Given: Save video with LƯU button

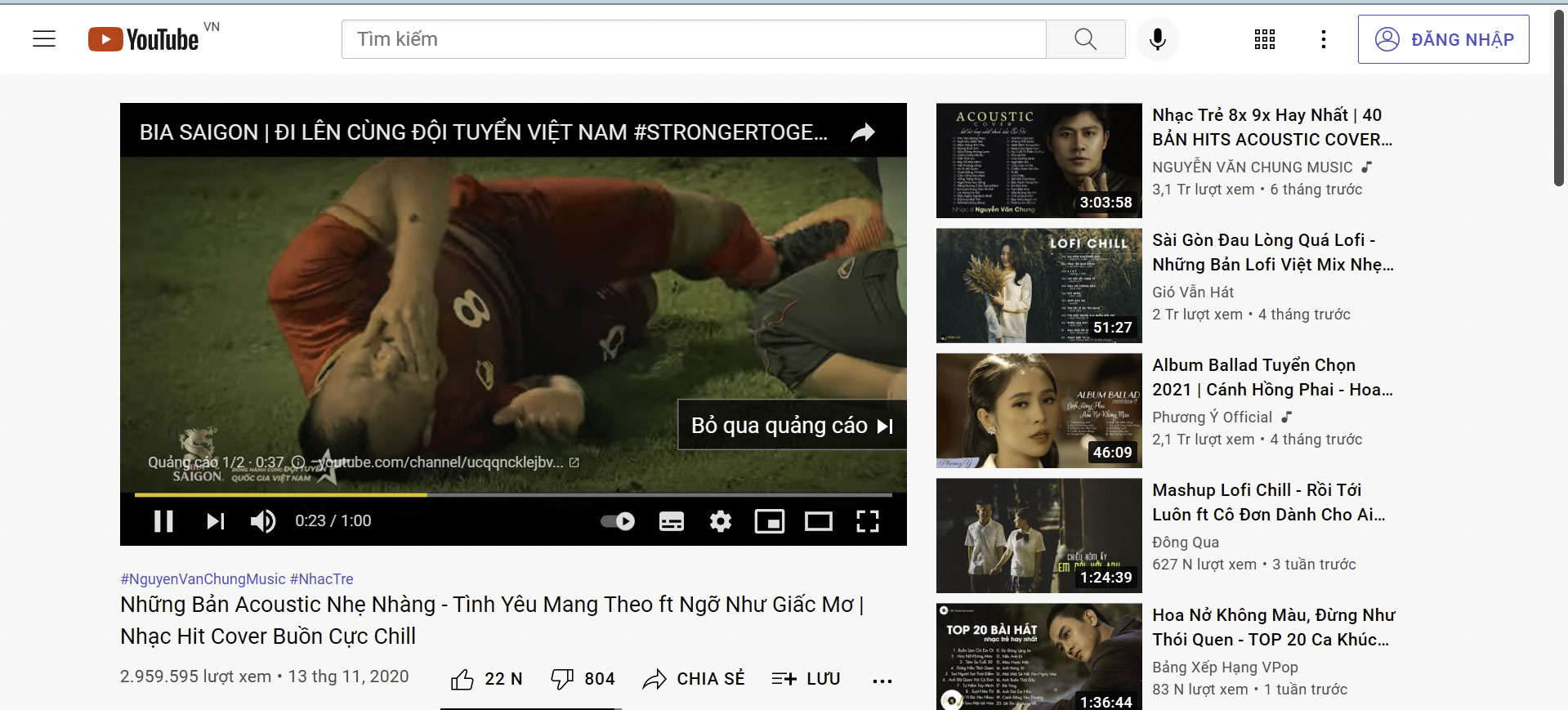Looking at the screenshot, I should click(x=806, y=679).
